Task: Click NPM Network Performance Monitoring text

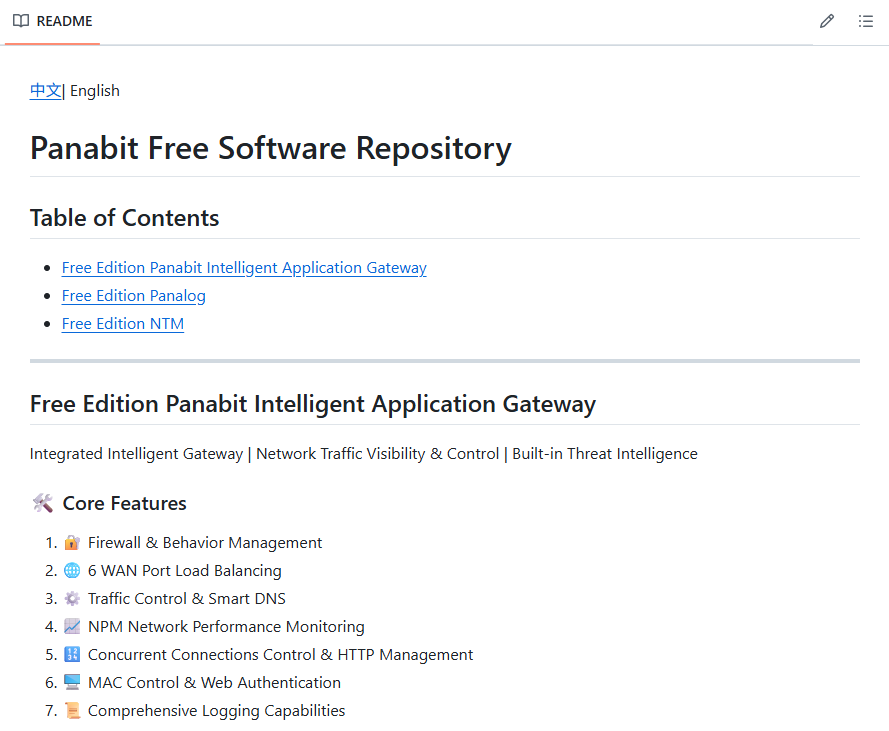Action: click(x=226, y=627)
